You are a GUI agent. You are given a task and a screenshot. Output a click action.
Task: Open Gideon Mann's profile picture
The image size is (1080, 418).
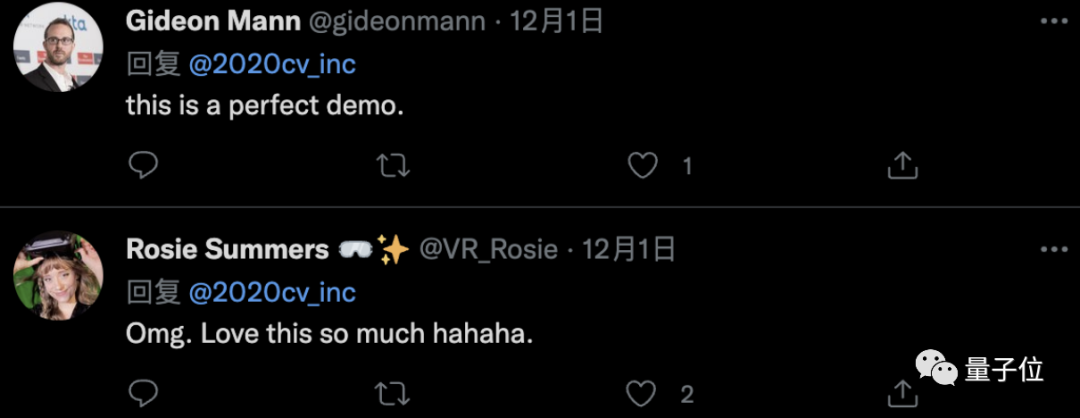tap(59, 47)
